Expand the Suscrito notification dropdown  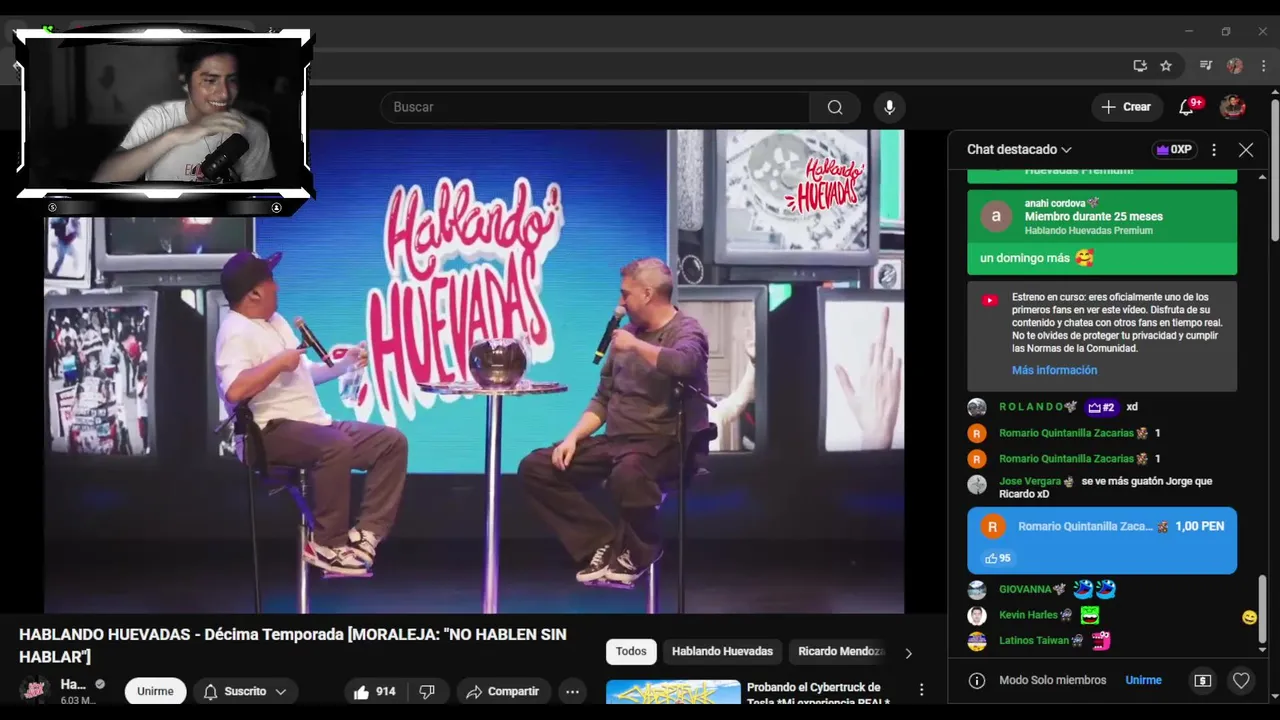[246, 691]
